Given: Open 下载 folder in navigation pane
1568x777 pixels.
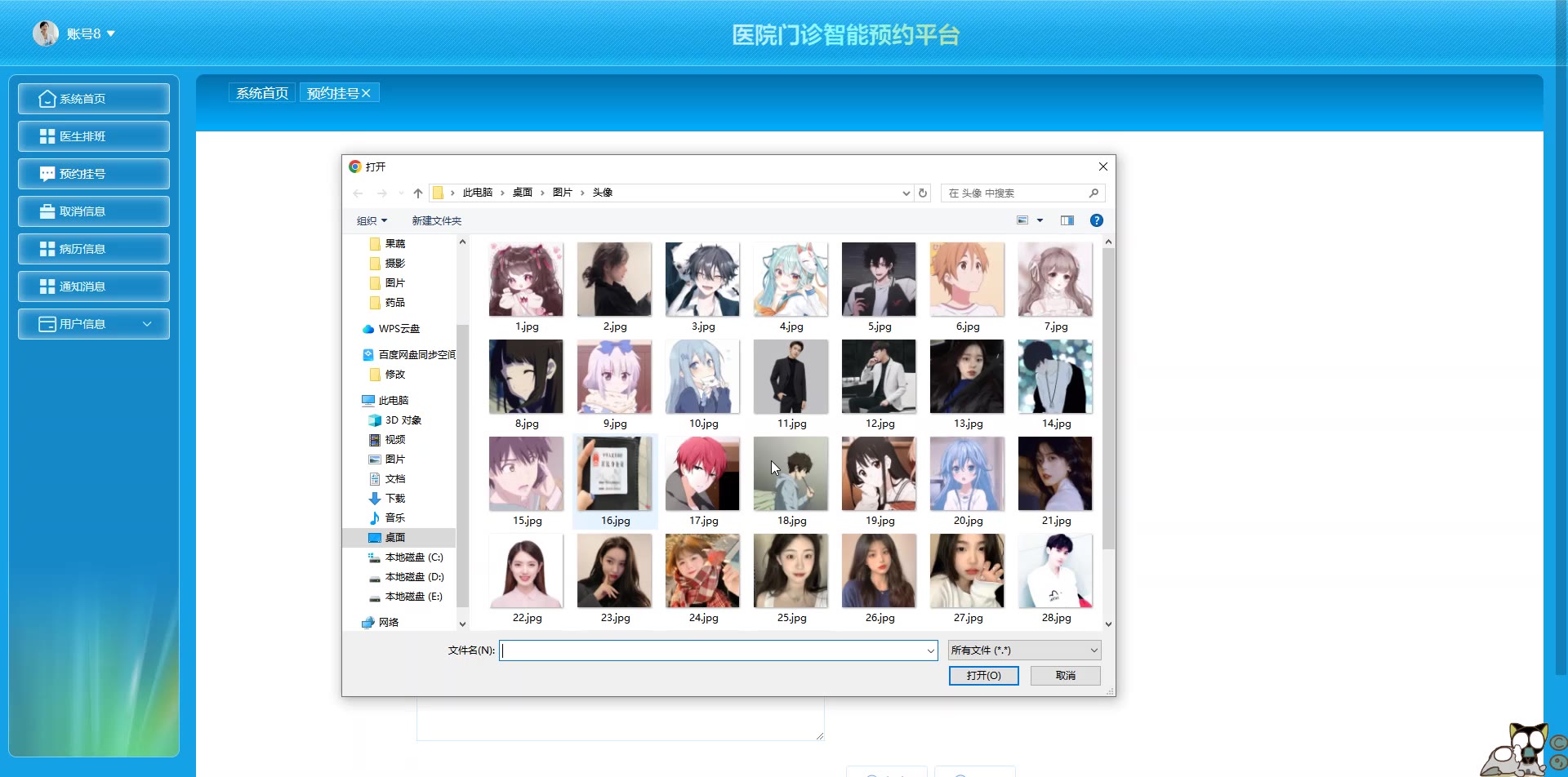Looking at the screenshot, I should point(387,499).
